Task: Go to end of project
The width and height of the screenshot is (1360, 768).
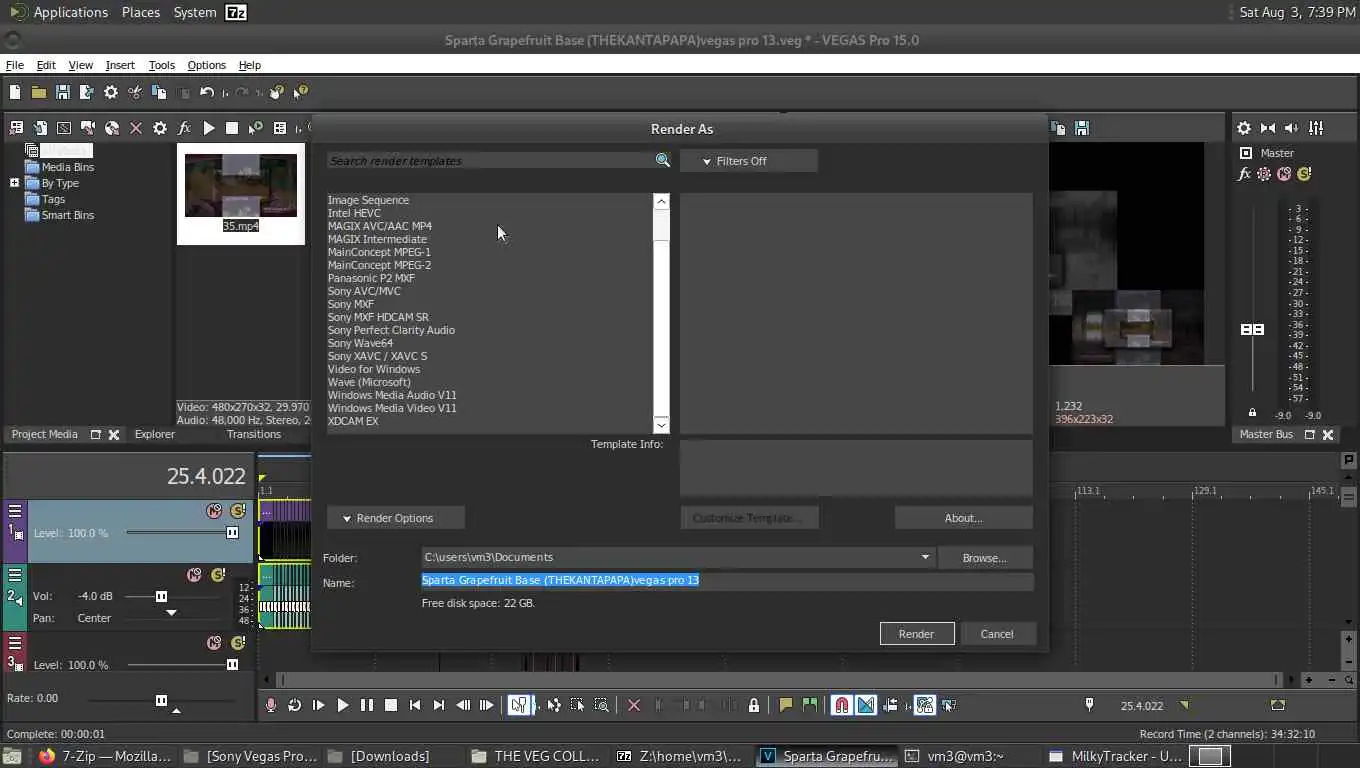Action: [439, 705]
